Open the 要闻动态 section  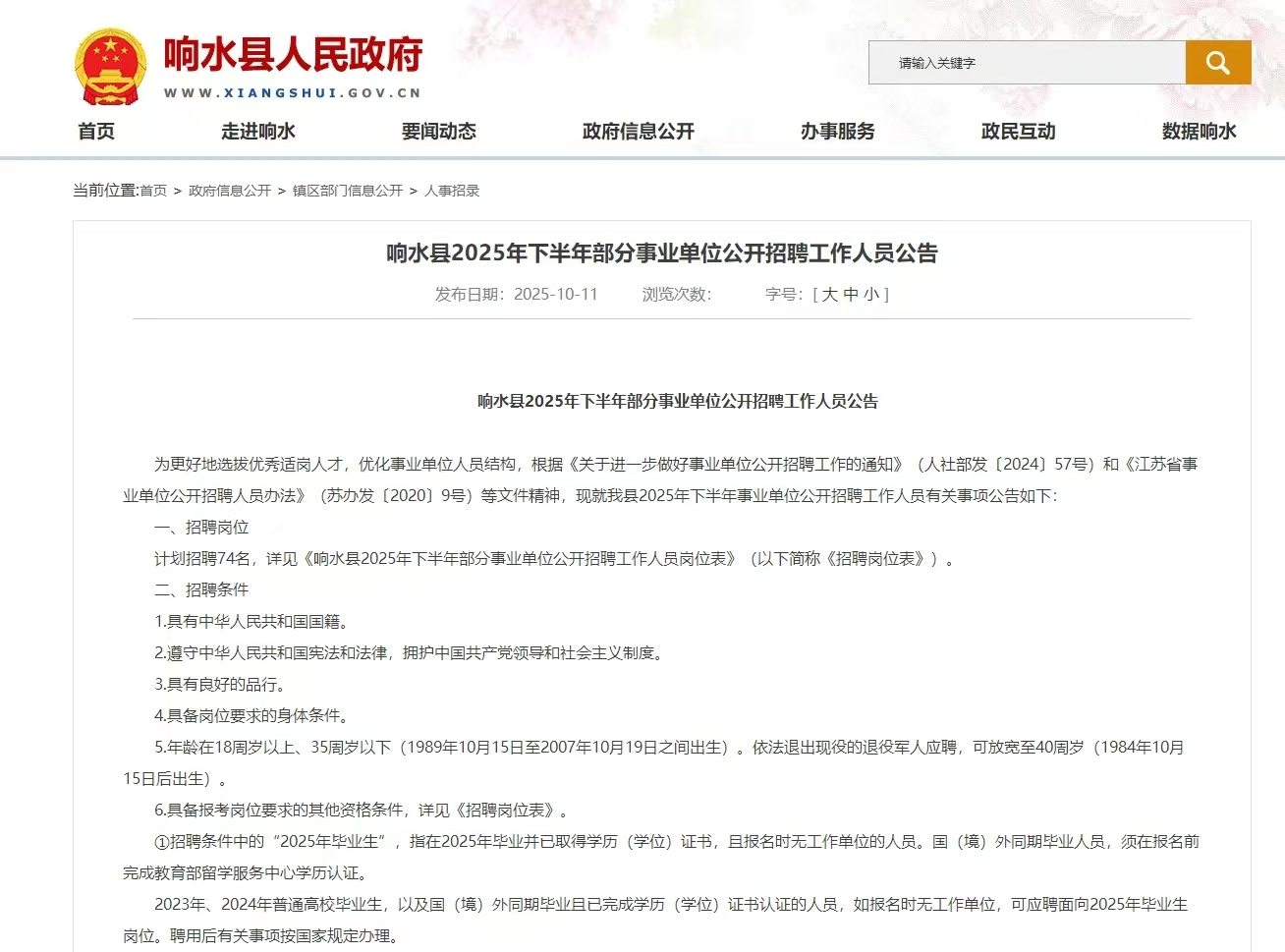point(438,131)
